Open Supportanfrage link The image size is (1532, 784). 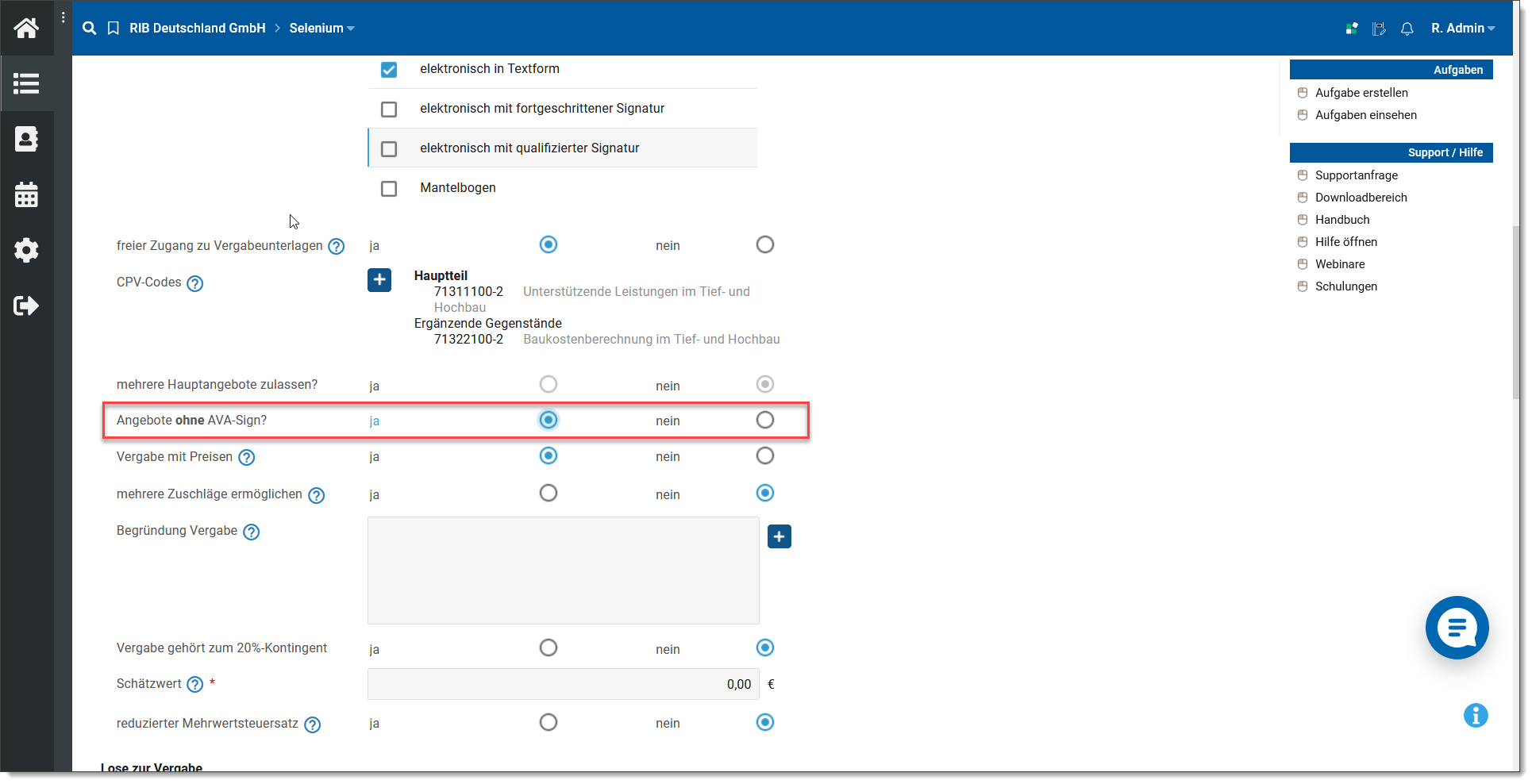(1357, 175)
